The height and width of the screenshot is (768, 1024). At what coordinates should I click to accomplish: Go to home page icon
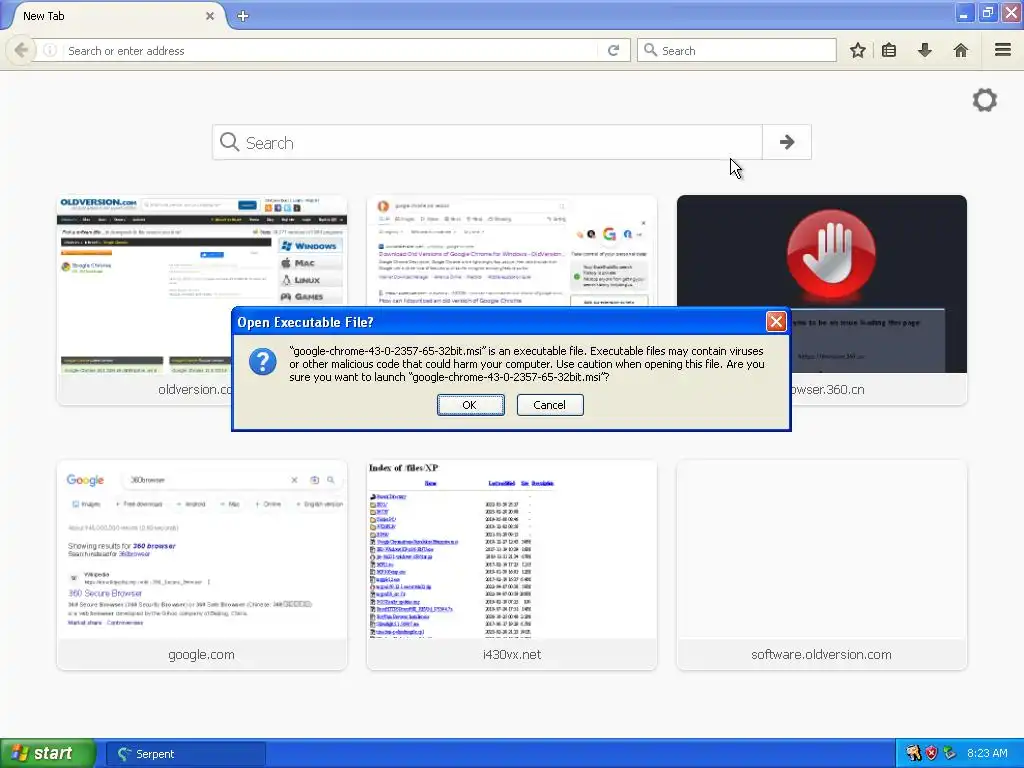[961, 50]
